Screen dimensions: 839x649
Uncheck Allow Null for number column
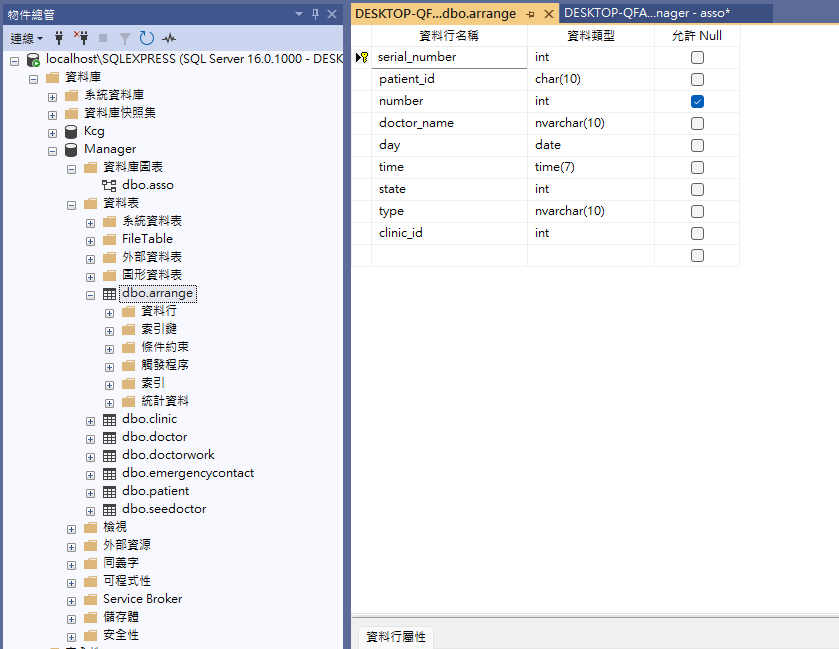tap(697, 101)
